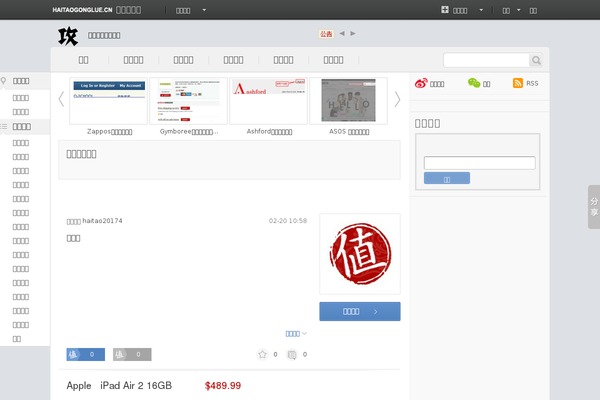Open the ASOS HELLO thumbnail
This screenshot has width=600, height=400.
click(348, 101)
